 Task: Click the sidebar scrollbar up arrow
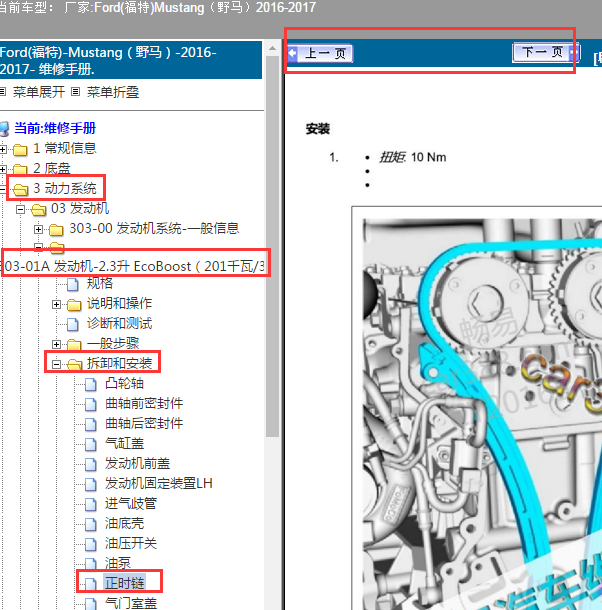click(272, 49)
